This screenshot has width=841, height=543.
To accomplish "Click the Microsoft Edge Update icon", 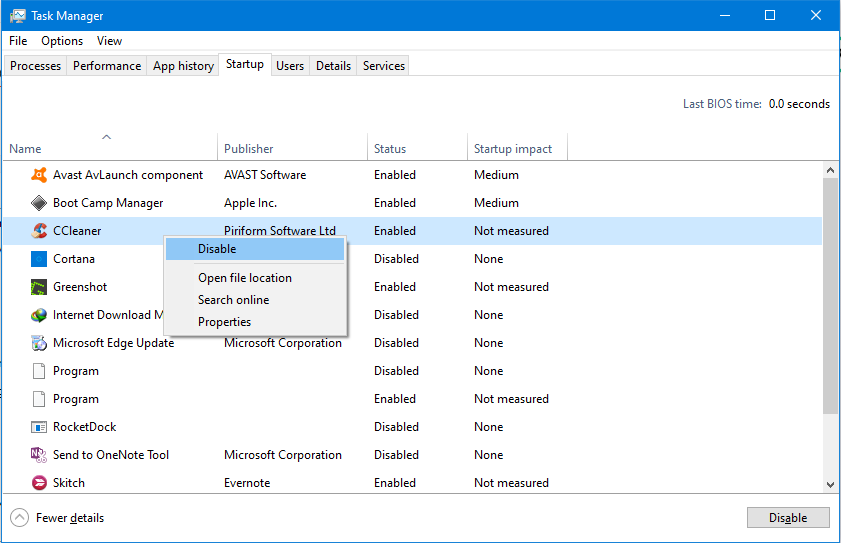I will tap(39, 343).
